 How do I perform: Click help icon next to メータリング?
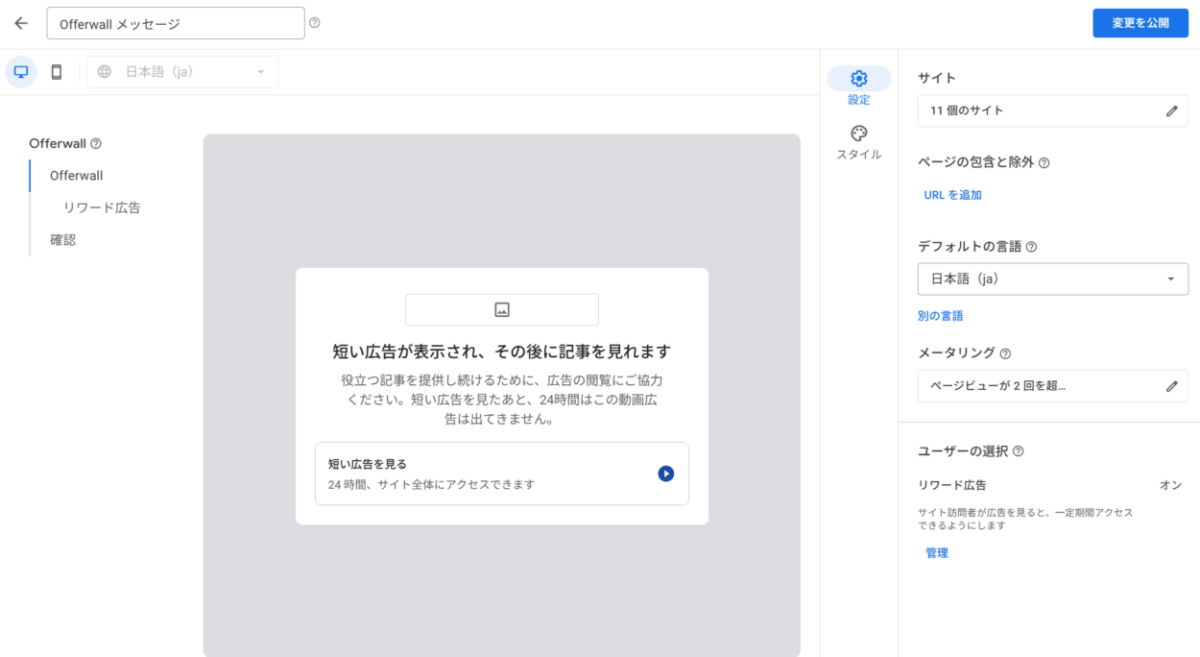tap(1005, 353)
